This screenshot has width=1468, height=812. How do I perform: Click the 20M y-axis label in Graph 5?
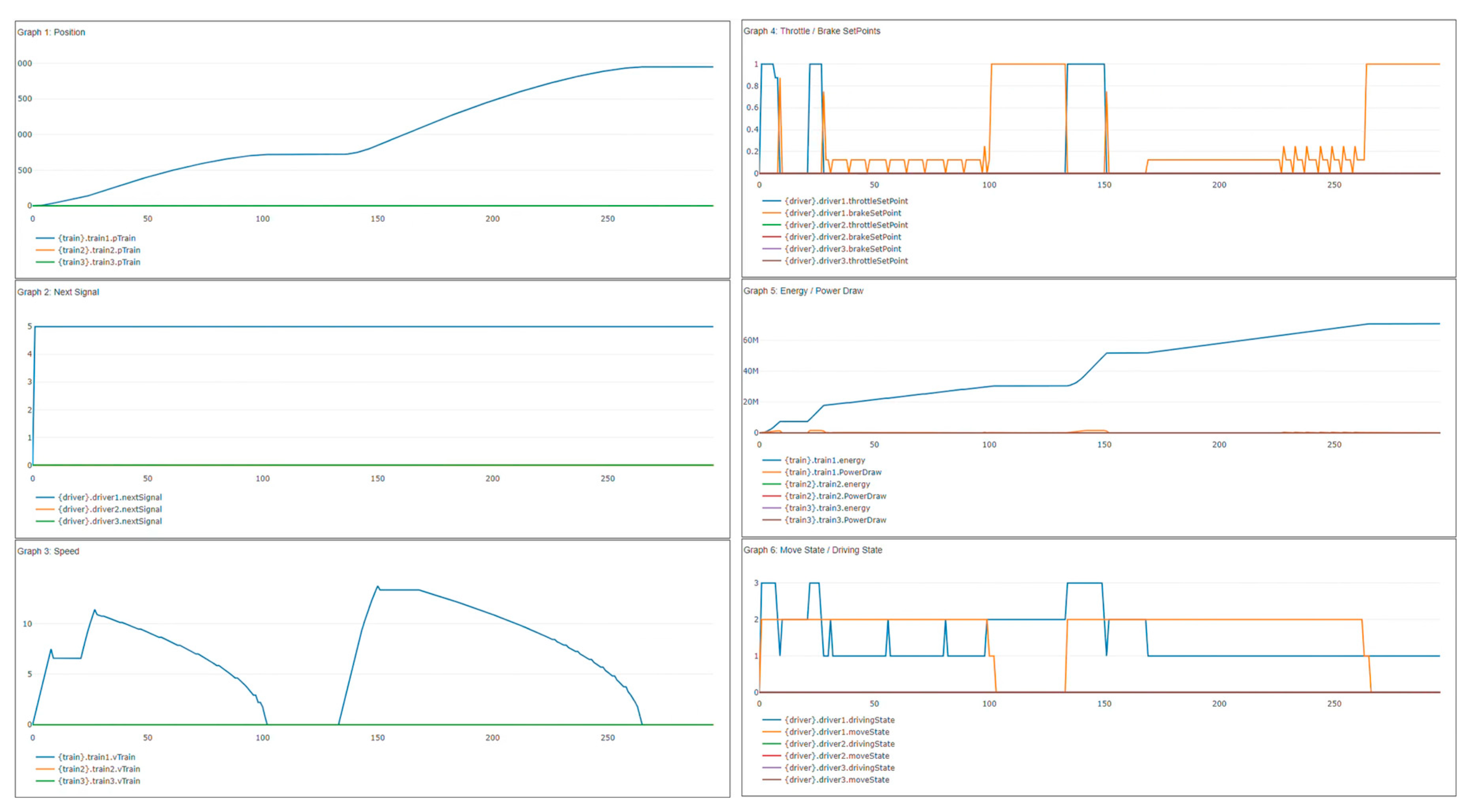(x=751, y=401)
